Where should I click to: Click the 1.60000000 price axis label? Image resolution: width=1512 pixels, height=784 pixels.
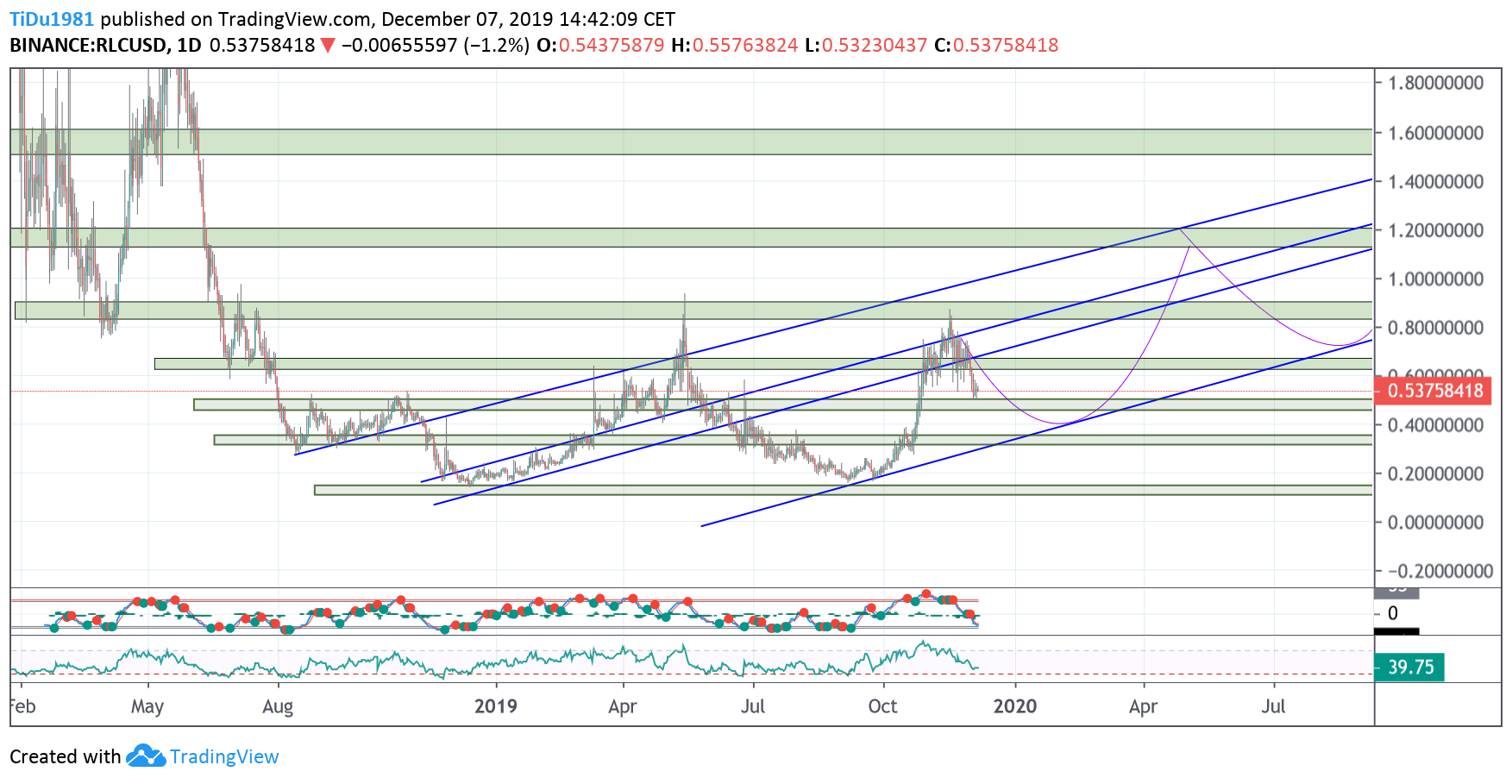point(1435,133)
